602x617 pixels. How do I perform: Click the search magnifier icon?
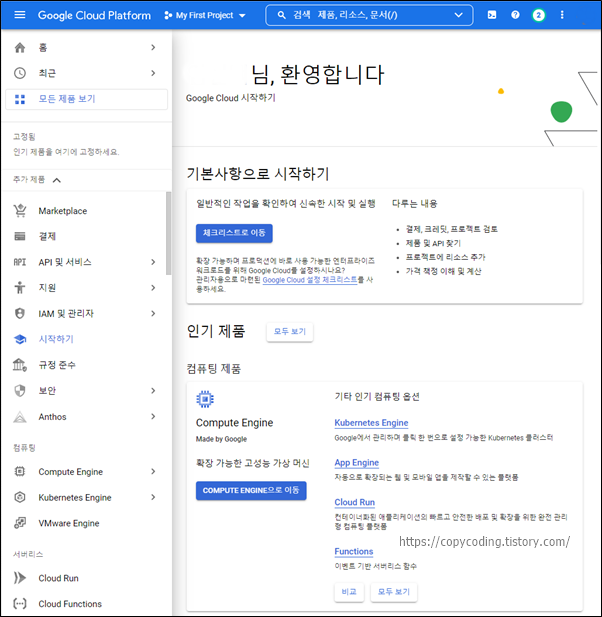coord(281,15)
